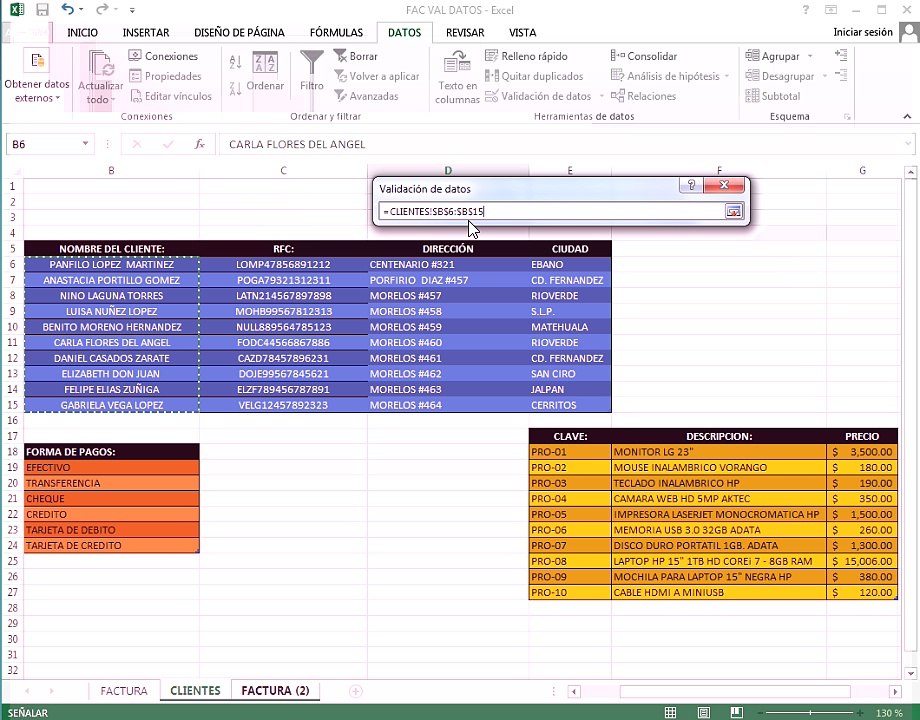The image size is (920, 720).
Task: Click Validación de datos button
Action: pyautogui.click(x=538, y=96)
